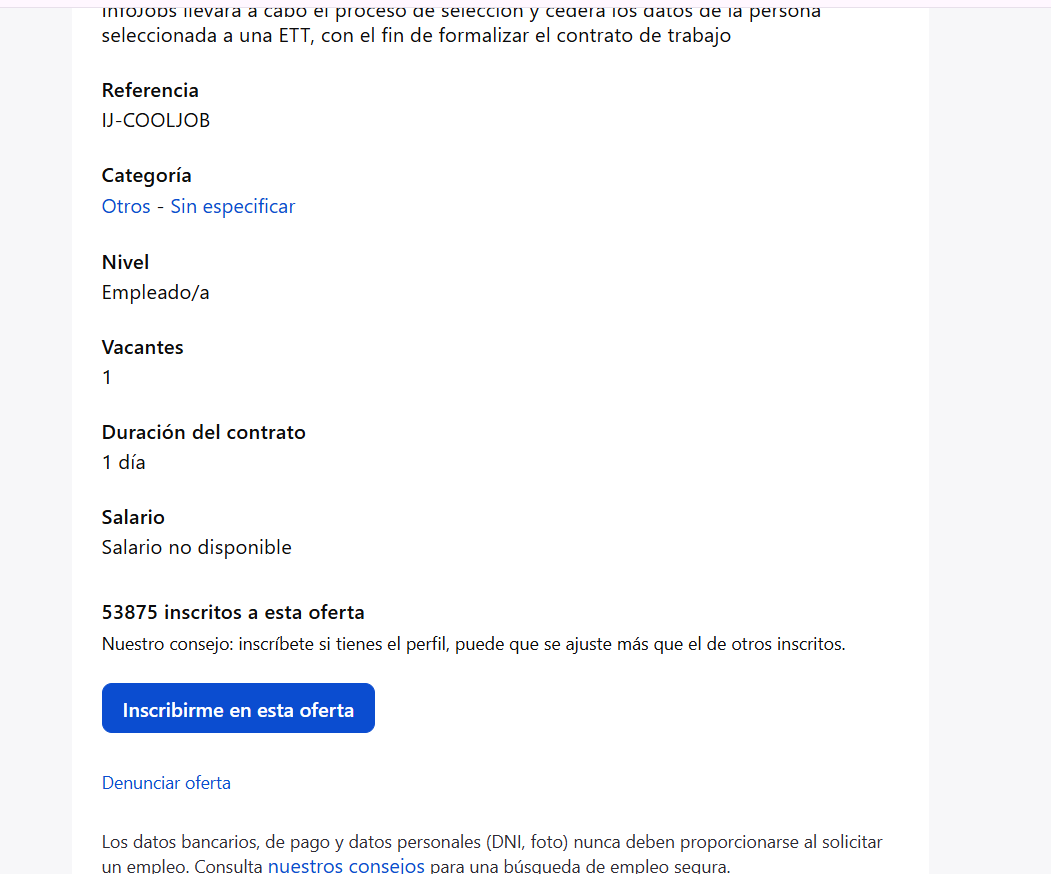
Task: Select the 1 día contract duration value
Action: pyautogui.click(x=123, y=462)
